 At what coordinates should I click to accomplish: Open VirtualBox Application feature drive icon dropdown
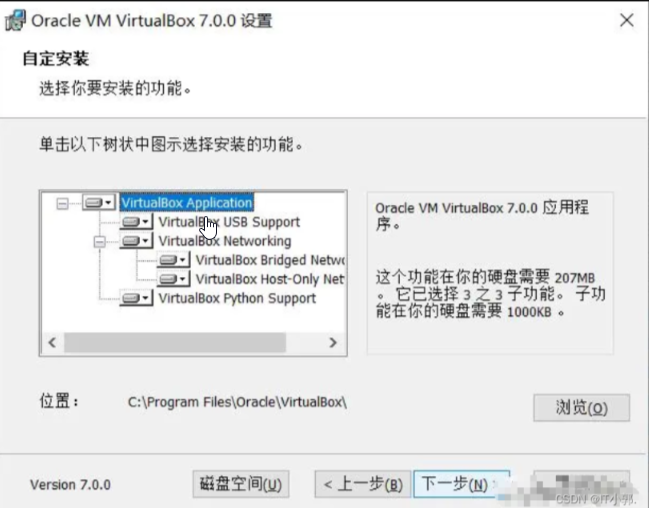pos(99,202)
